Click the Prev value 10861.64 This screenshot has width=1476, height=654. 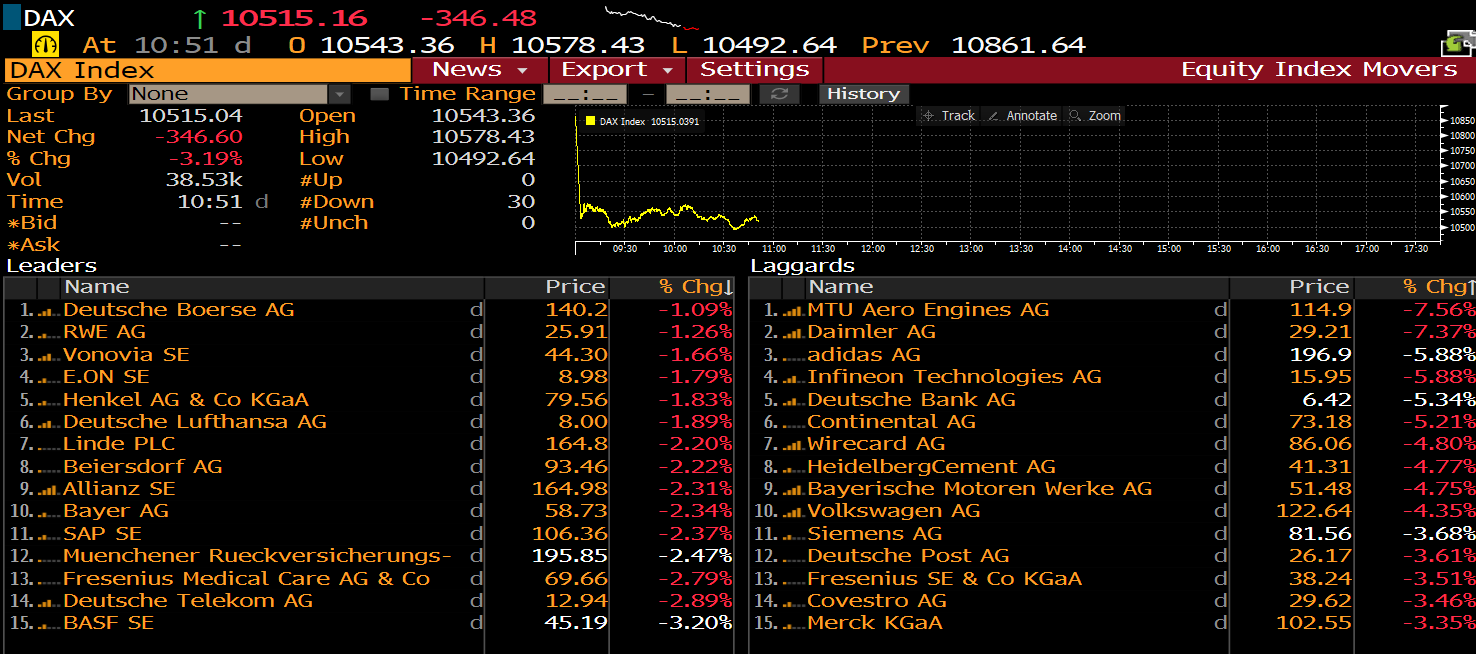point(1018,45)
